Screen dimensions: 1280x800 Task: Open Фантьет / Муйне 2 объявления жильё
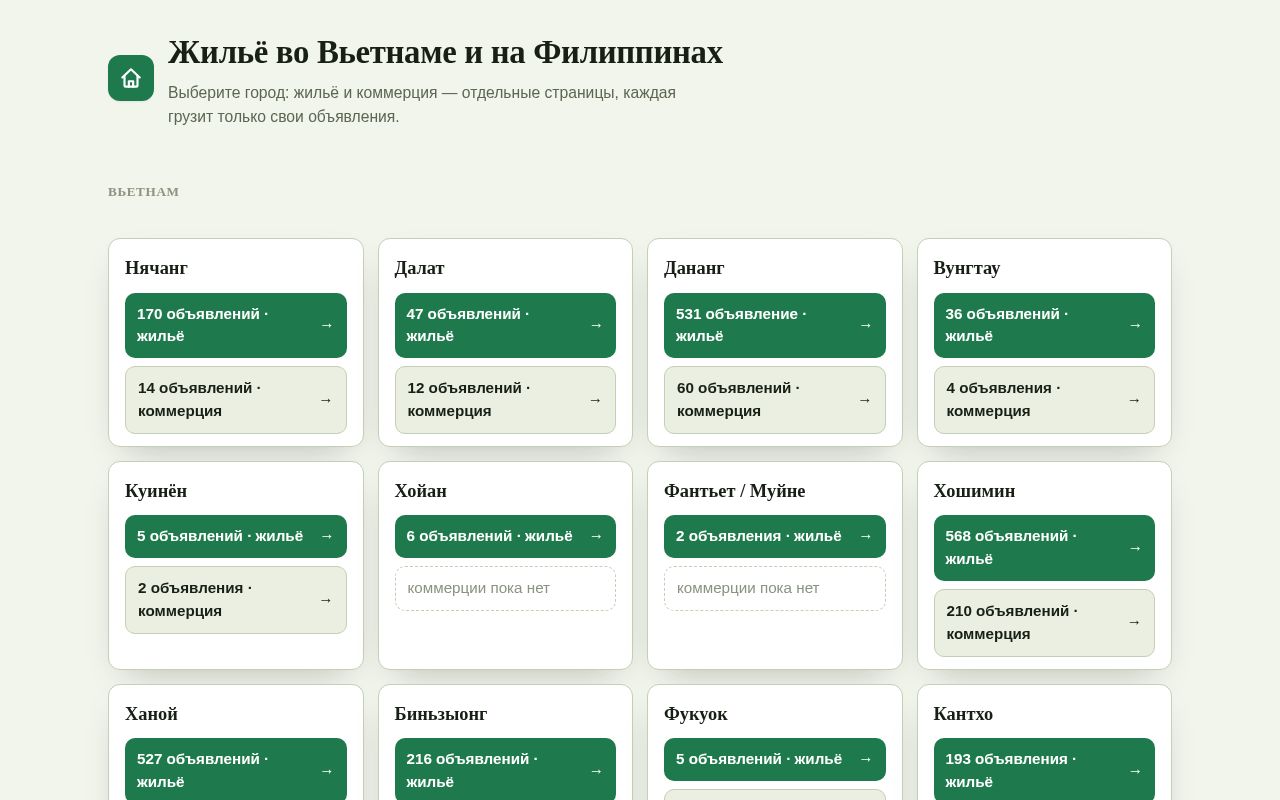(x=775, y=536)
